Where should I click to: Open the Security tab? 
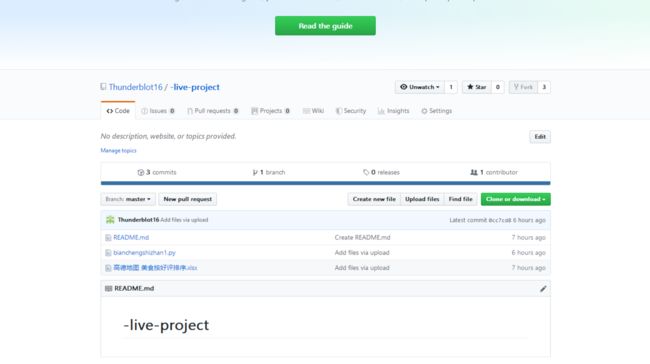point(351,111)
